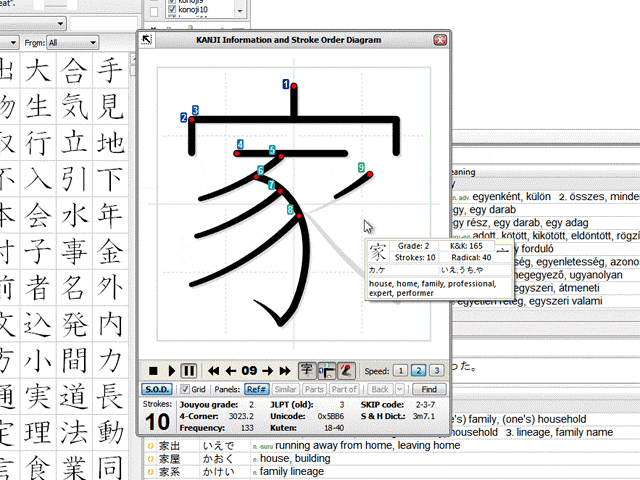
Task: Click the marker icon beside 家系
Action: [150, 472]
